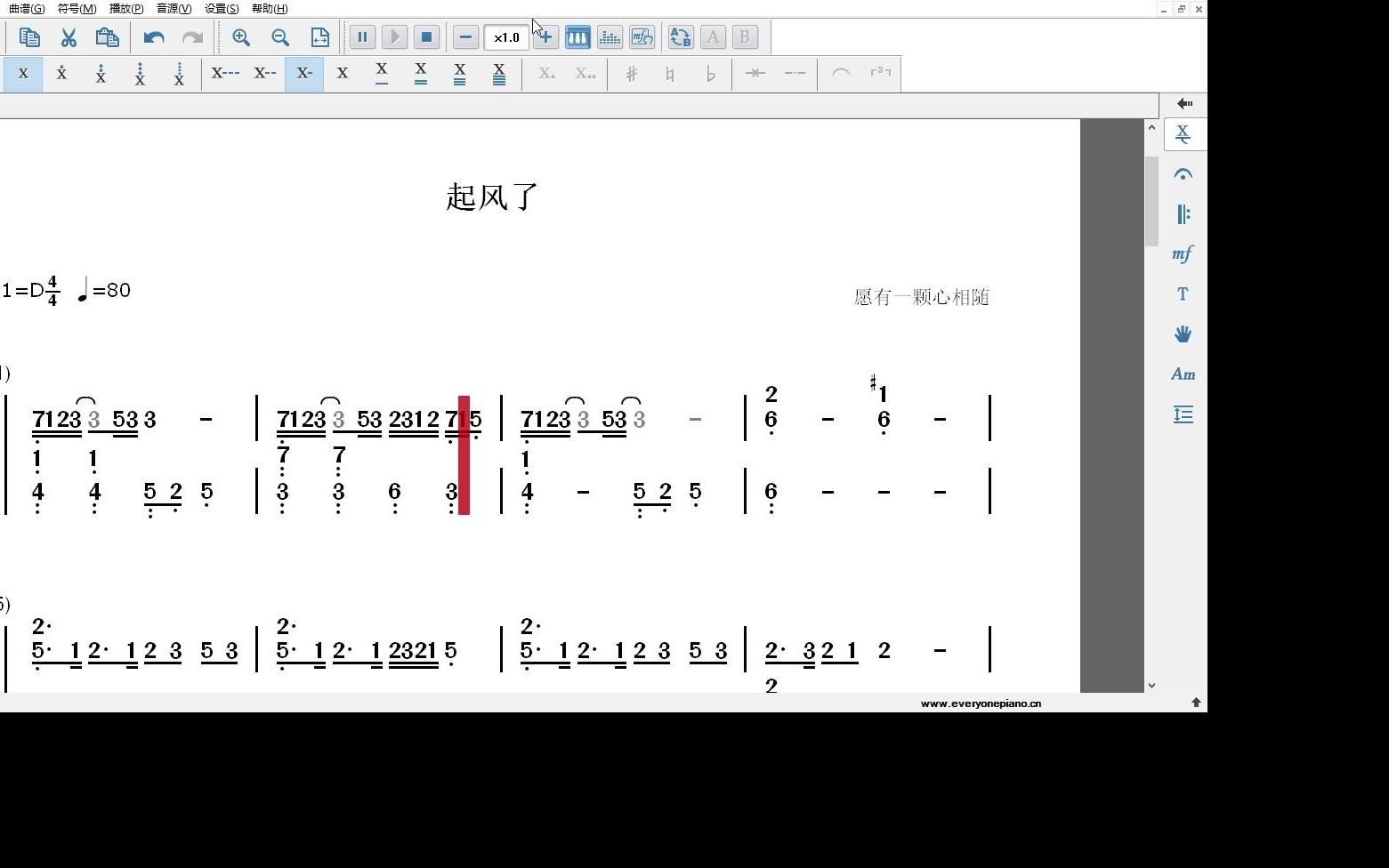Collapse the right sidebar arrow

1184,103
